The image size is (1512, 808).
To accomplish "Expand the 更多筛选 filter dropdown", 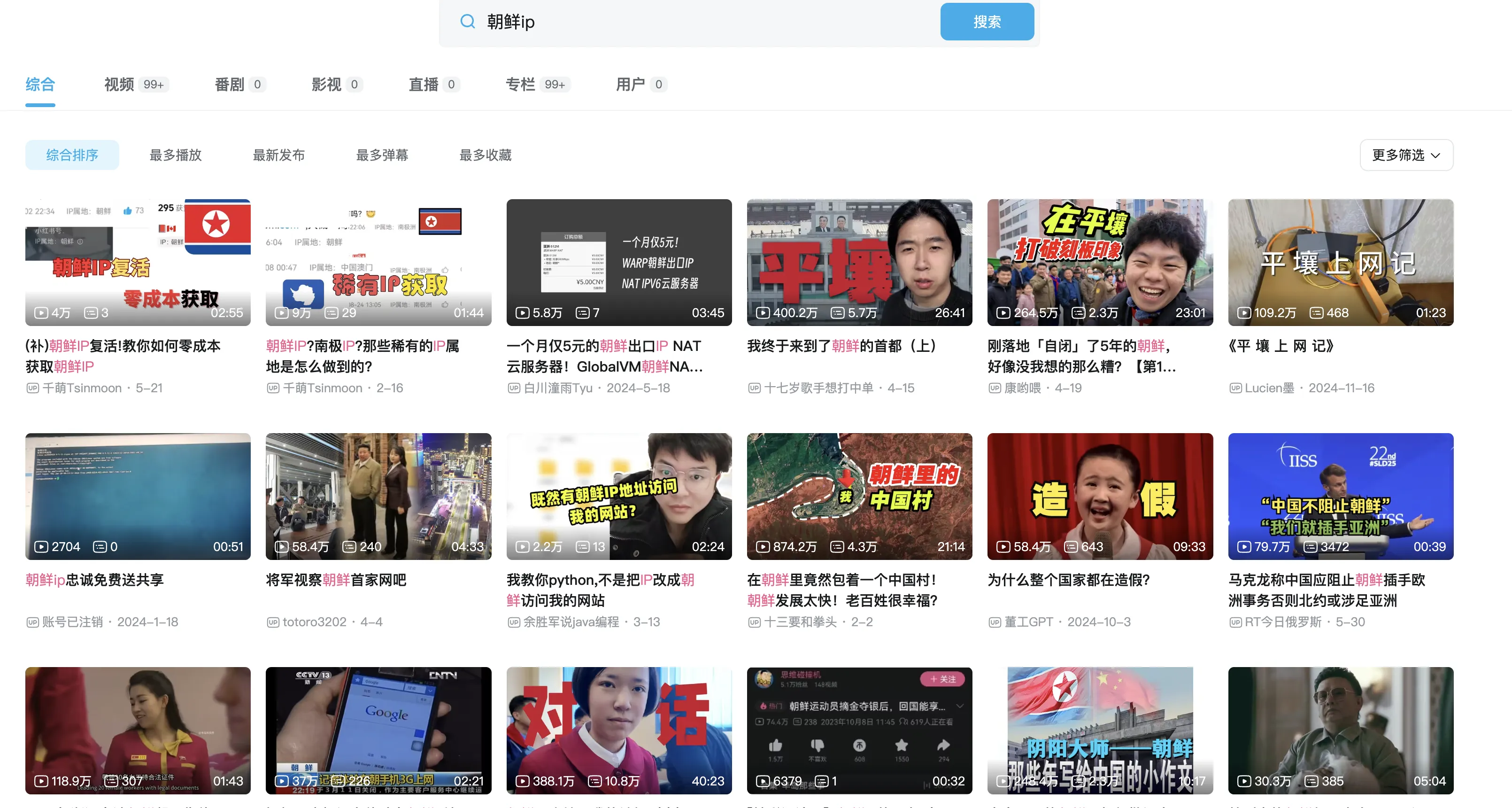I will click(1406, 155).
